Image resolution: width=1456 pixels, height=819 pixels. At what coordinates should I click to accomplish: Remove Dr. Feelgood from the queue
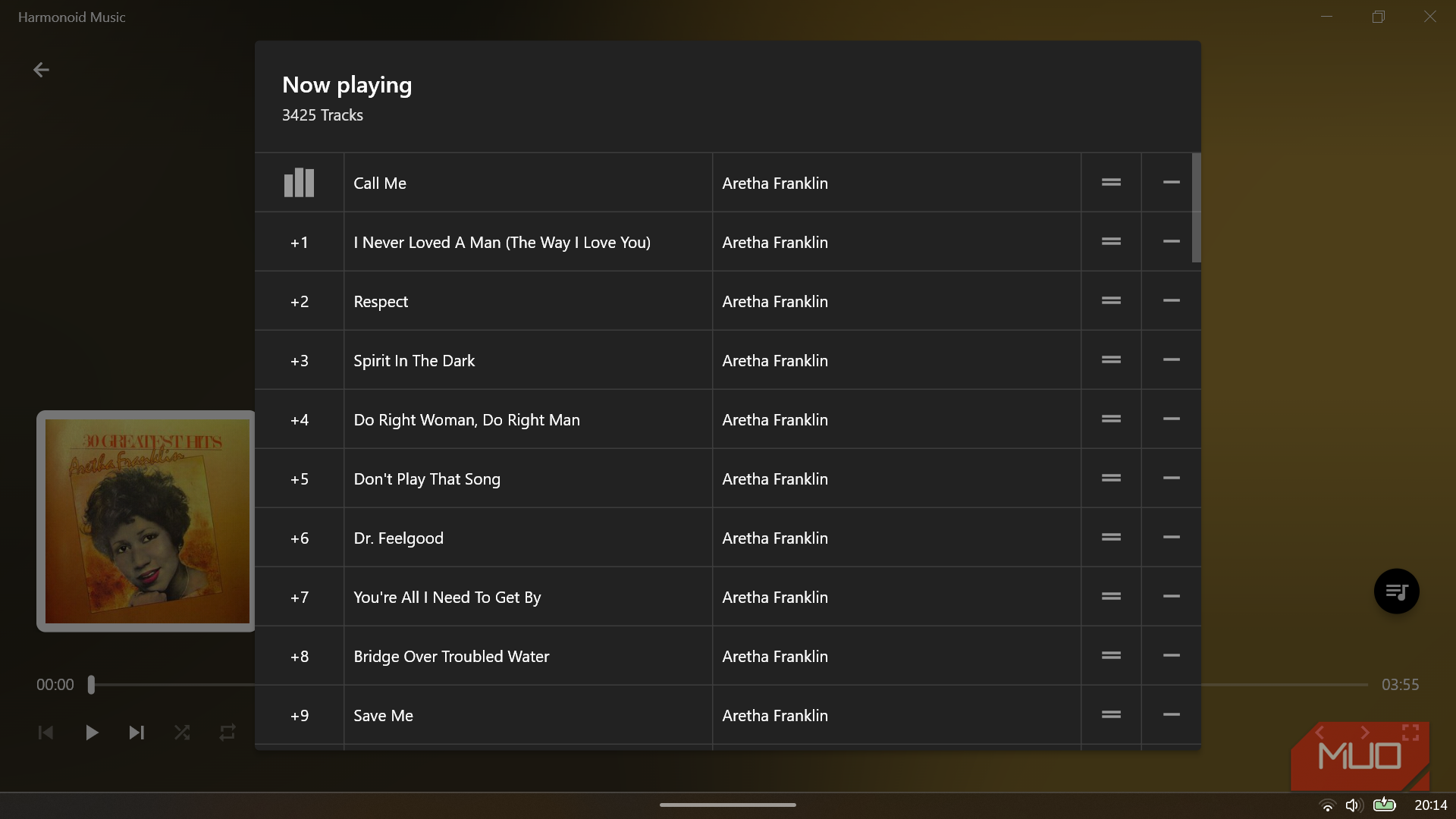pyautogui.click(x=1171, y=537)
